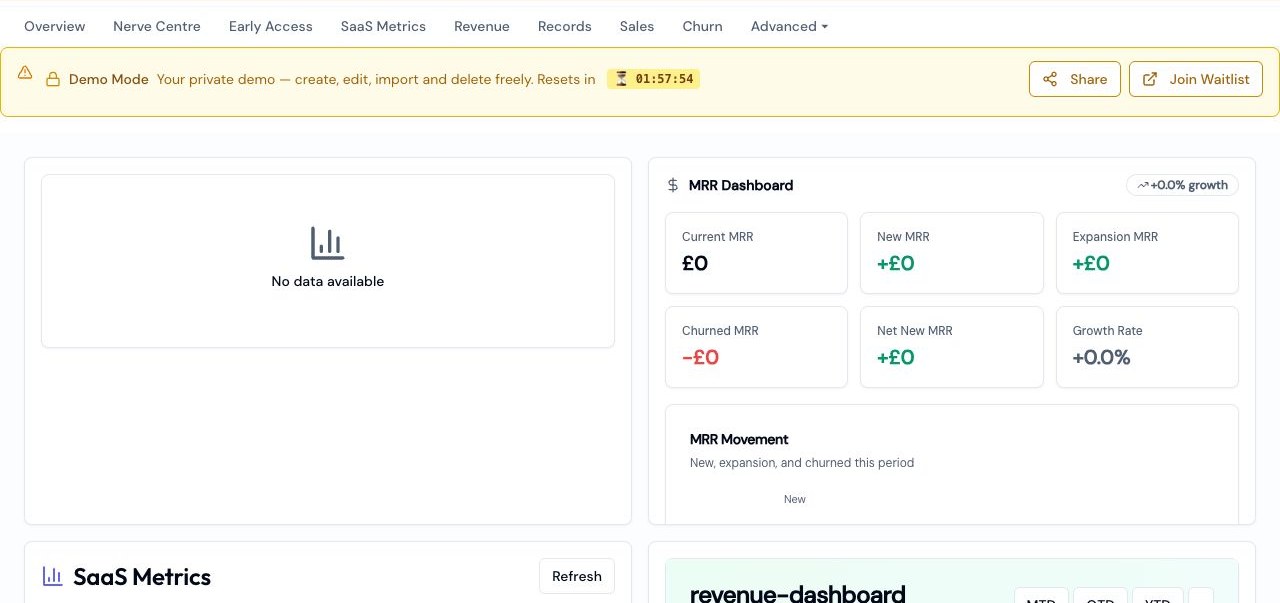
Task: Click the bar chart icon above No data available
Action: tap(328, 243)
